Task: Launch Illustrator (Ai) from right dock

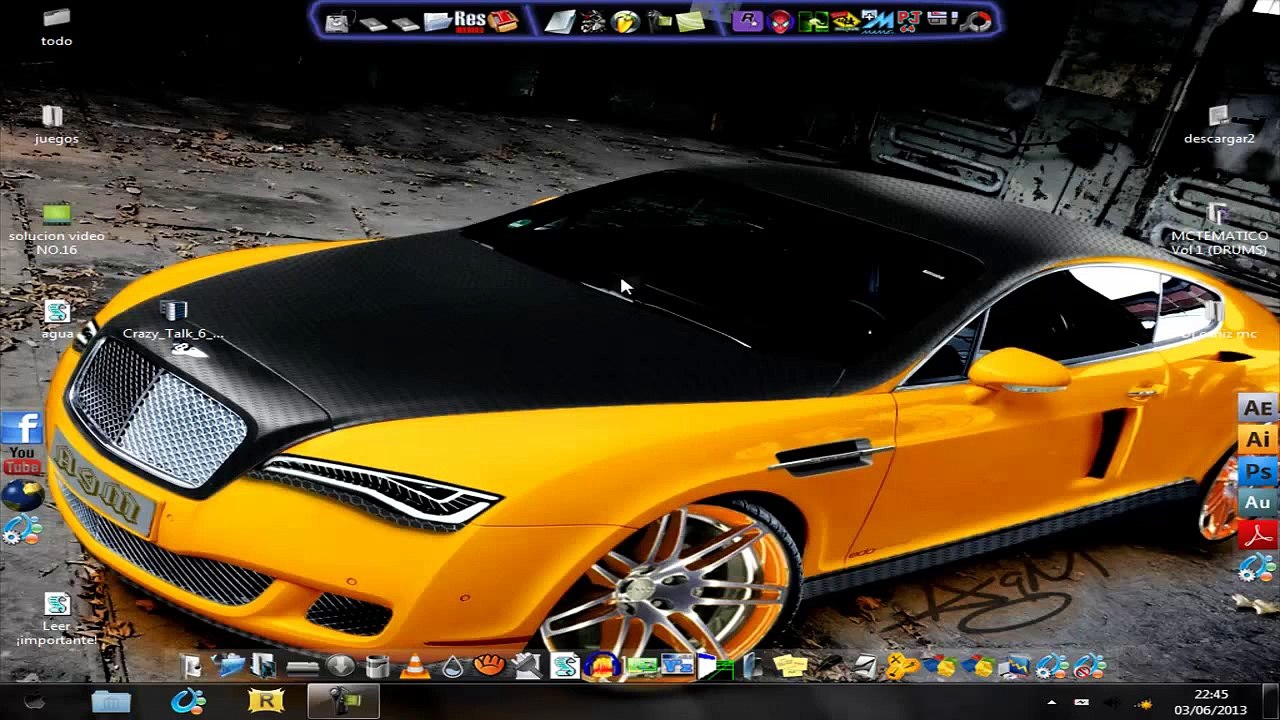Action: [1257, 439]
